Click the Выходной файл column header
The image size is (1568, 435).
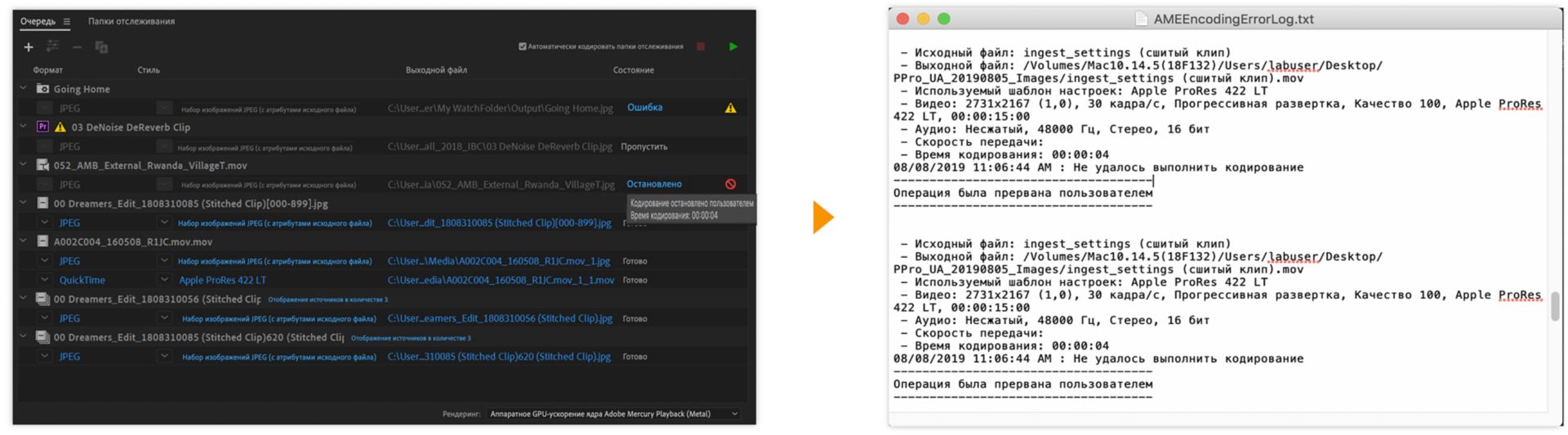pos(436,70)
